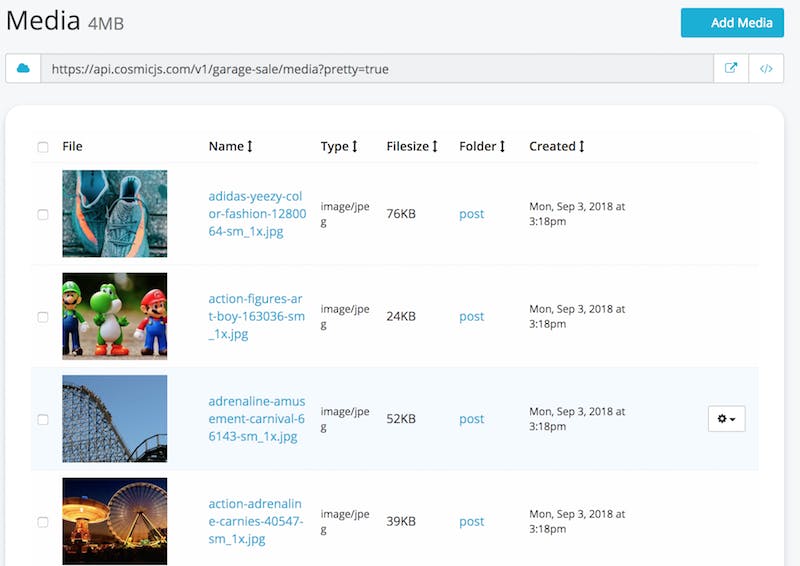The width and height of the screenshot is (800, 566).
Task: Click the code embed icon
Action: click(x=766, y=69)
